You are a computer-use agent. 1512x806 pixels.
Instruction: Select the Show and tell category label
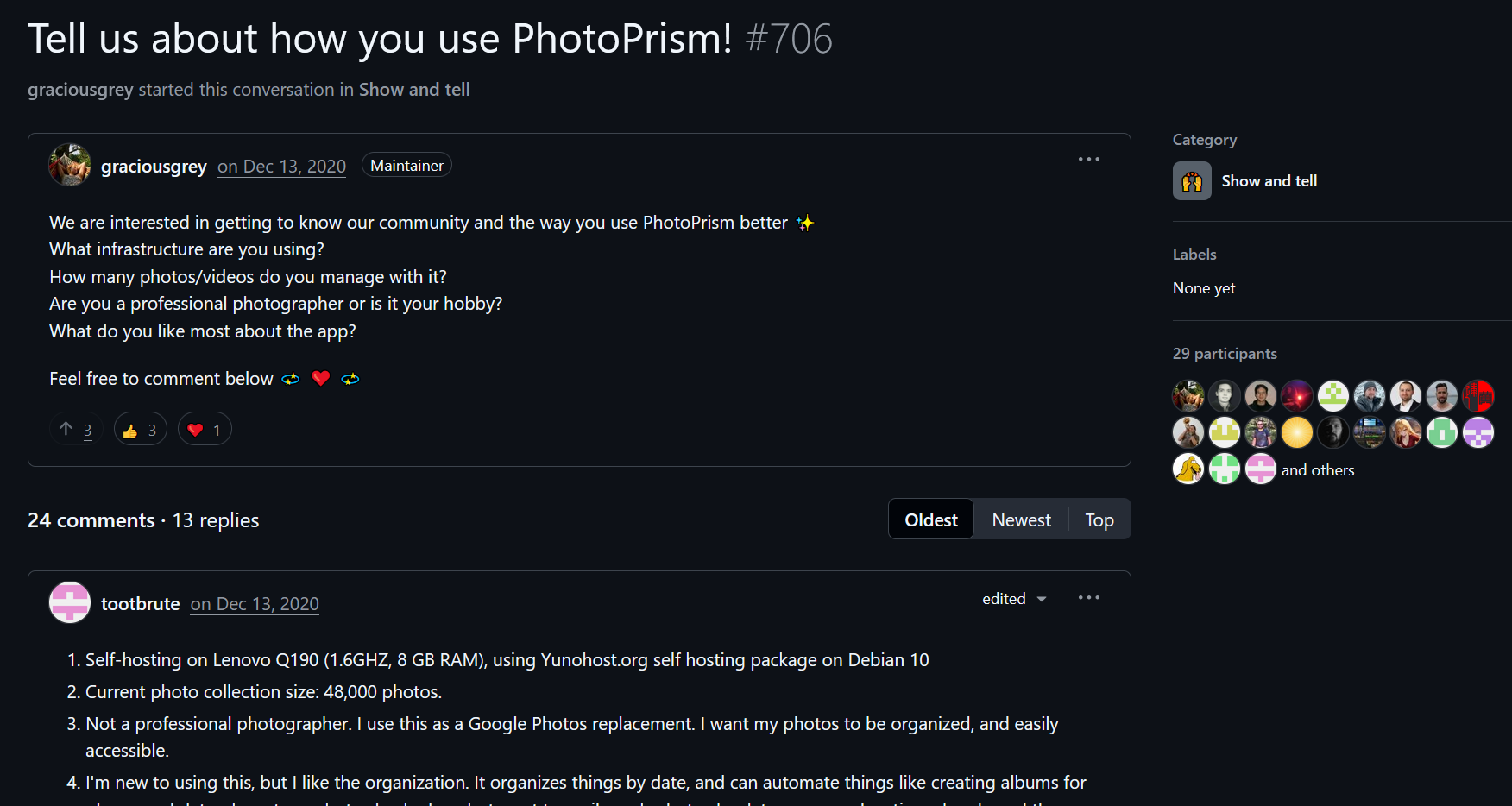1269,180
